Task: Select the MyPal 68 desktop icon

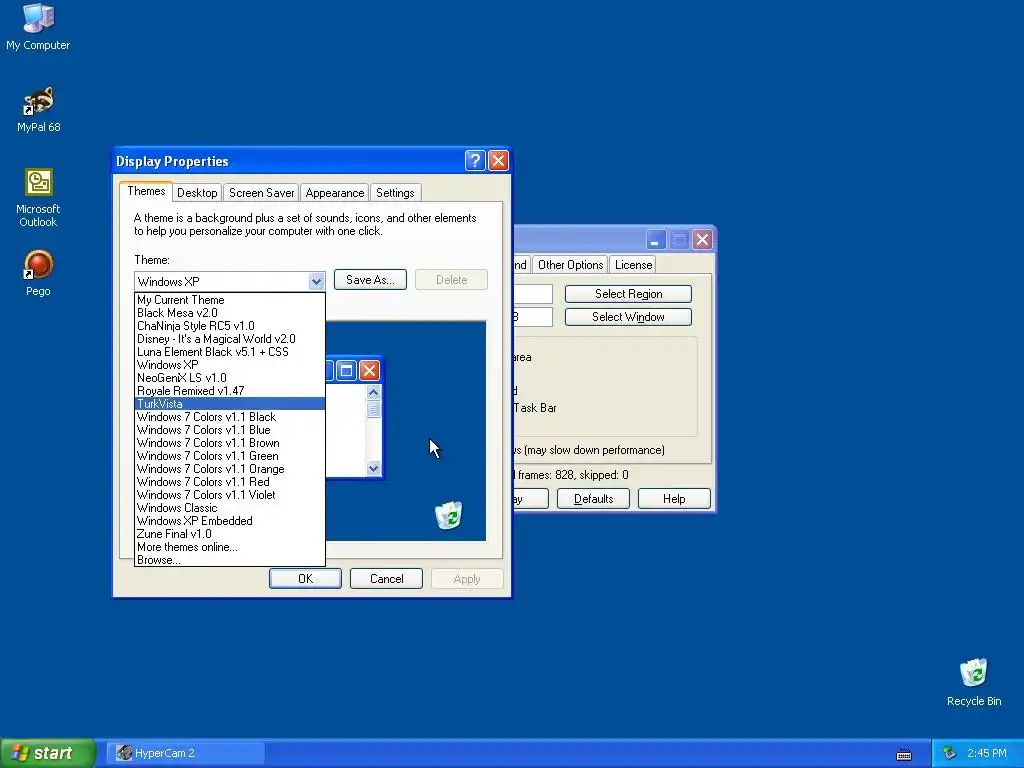Action: pyautogui.click(x=38, y=110)
